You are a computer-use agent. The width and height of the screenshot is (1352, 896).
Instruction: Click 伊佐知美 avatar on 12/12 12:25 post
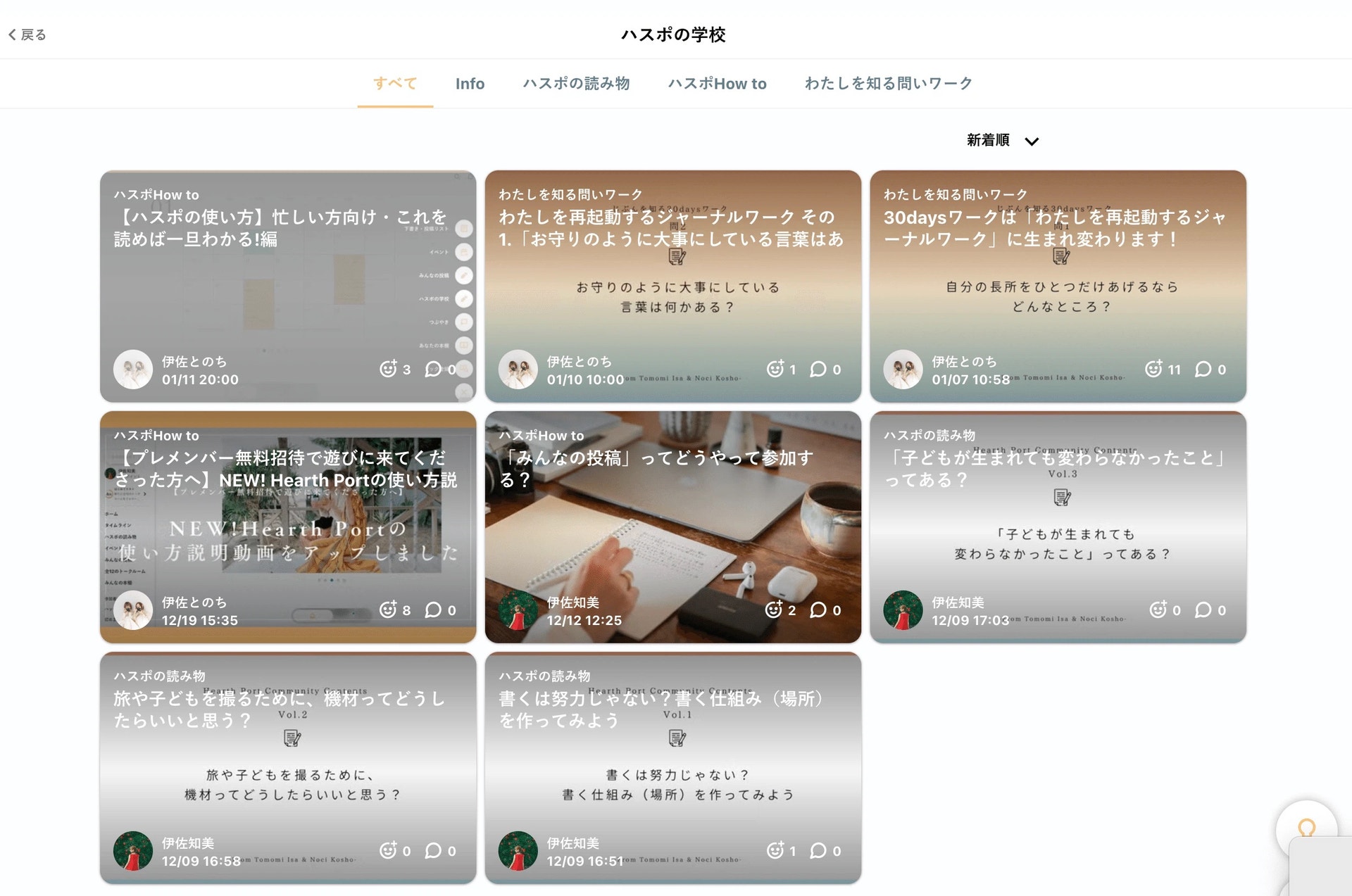(x=518, y=610)
